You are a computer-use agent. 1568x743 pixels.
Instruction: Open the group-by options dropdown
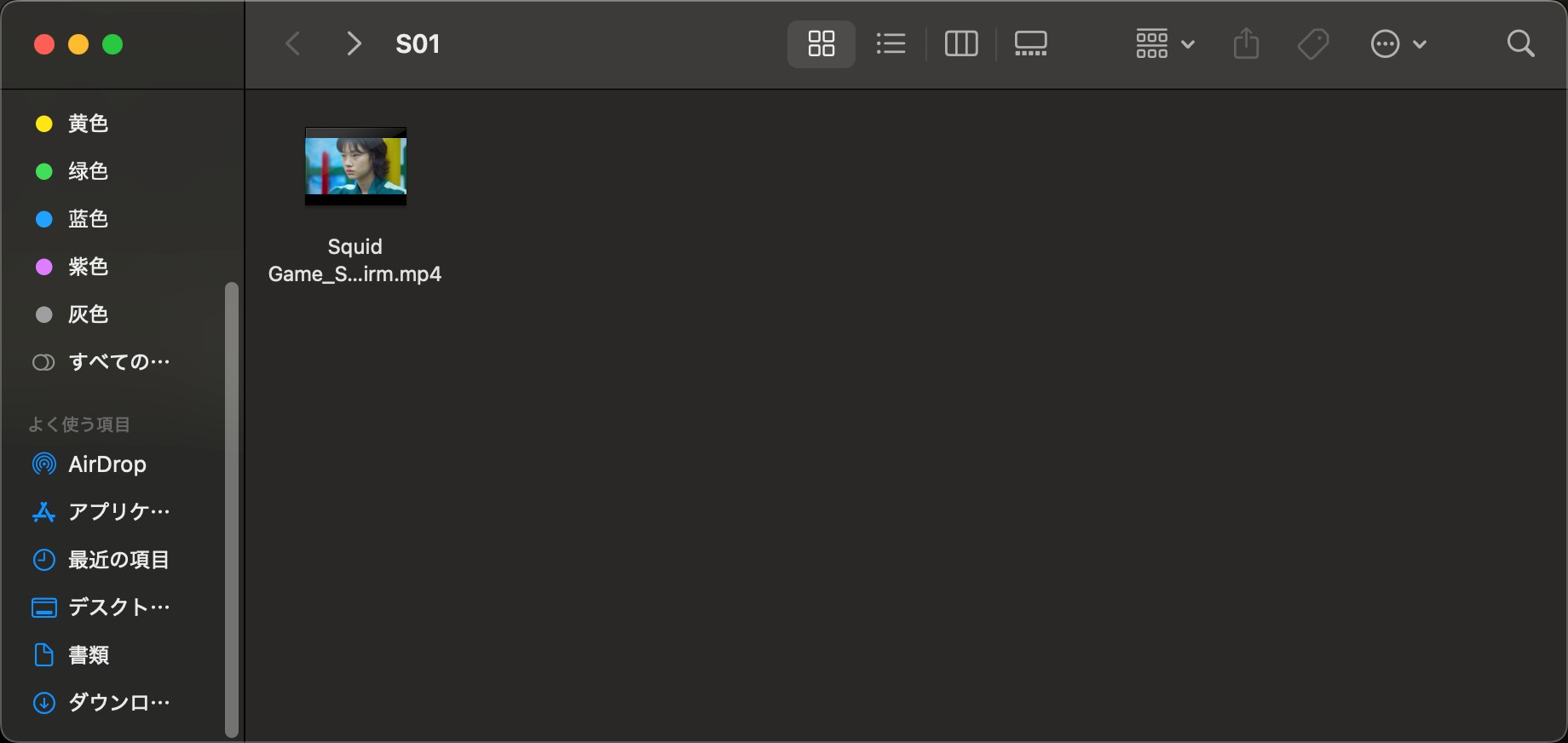[1164, 43]
